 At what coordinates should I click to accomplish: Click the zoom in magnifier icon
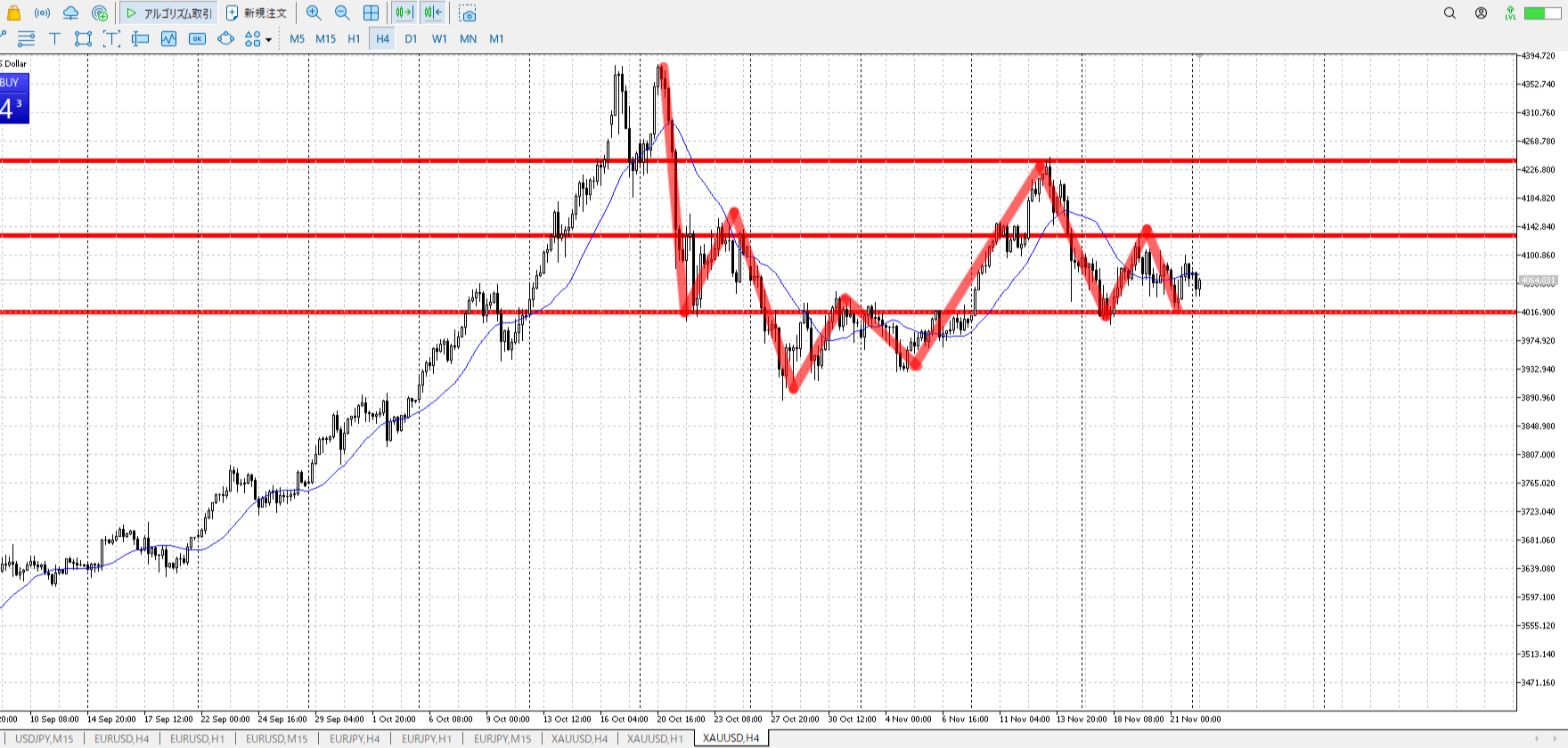click(314, 12)
